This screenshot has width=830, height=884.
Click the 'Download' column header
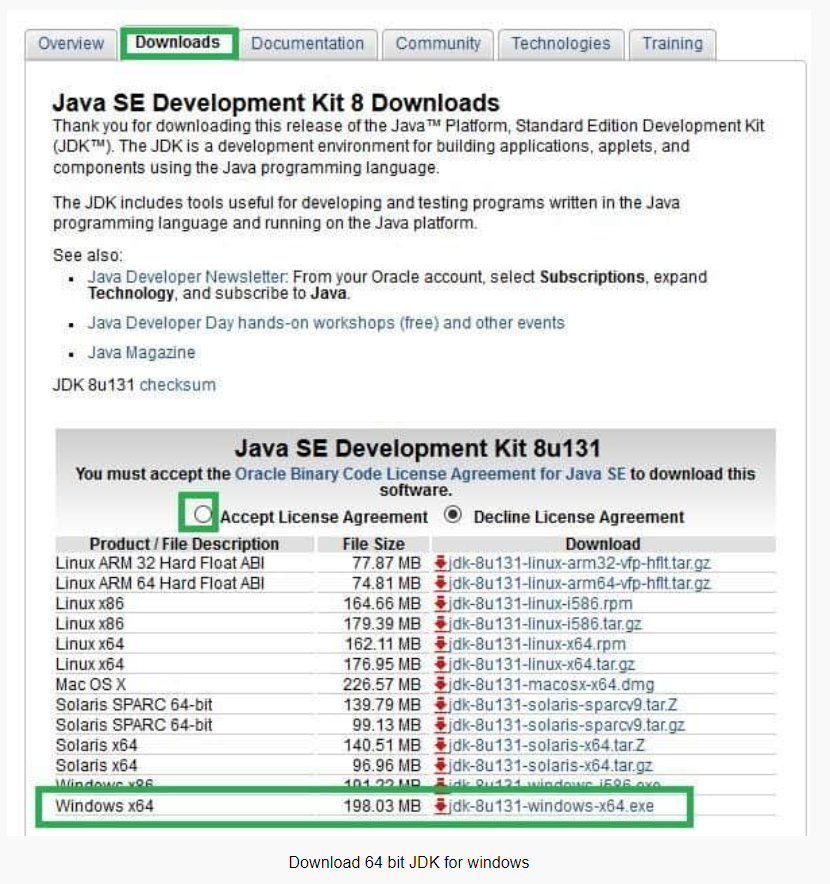pos(603,544)
